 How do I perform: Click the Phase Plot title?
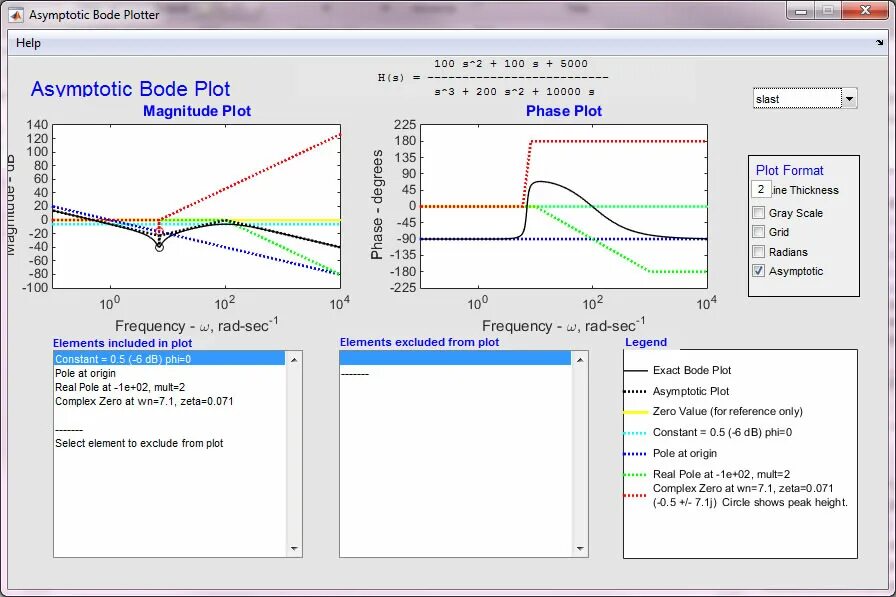(563, 111)
